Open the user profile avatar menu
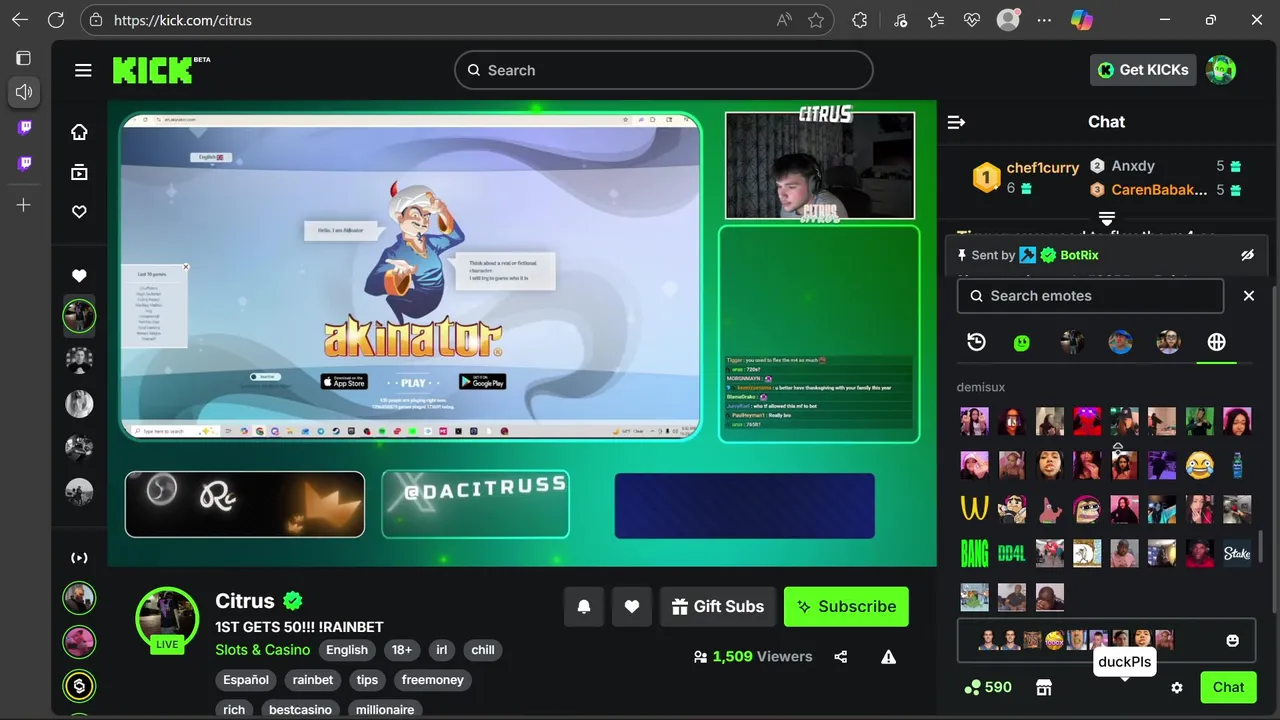This screenshot has height=720, width=1280. pos(1221,70)
